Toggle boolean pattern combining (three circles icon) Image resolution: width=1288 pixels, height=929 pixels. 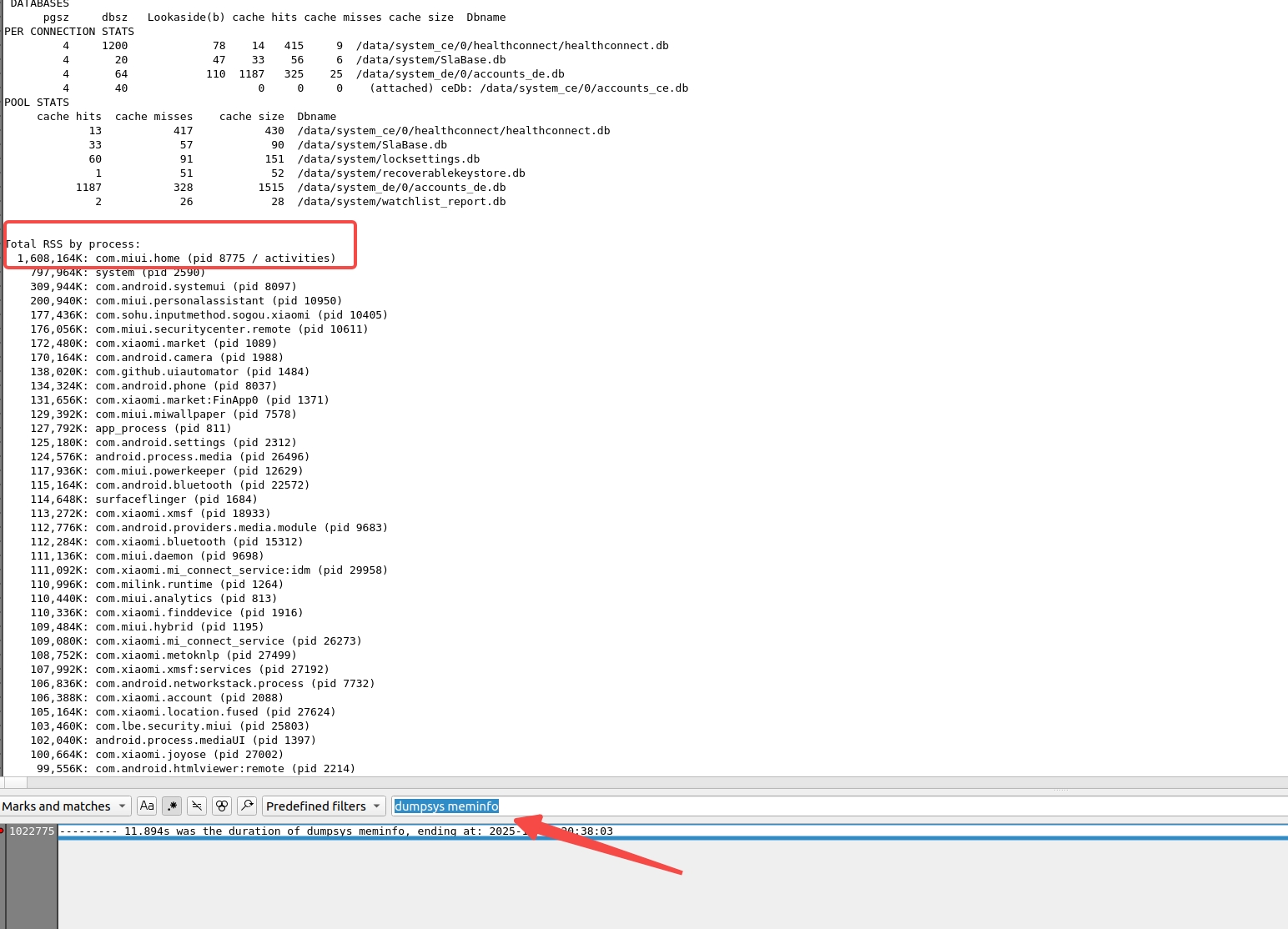[x=222, y=806]
